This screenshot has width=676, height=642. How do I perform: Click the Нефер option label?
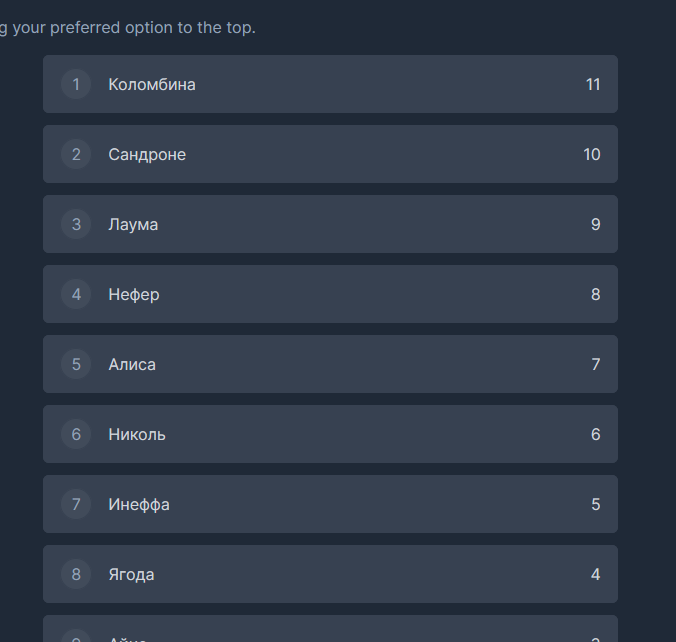point(134,294)
